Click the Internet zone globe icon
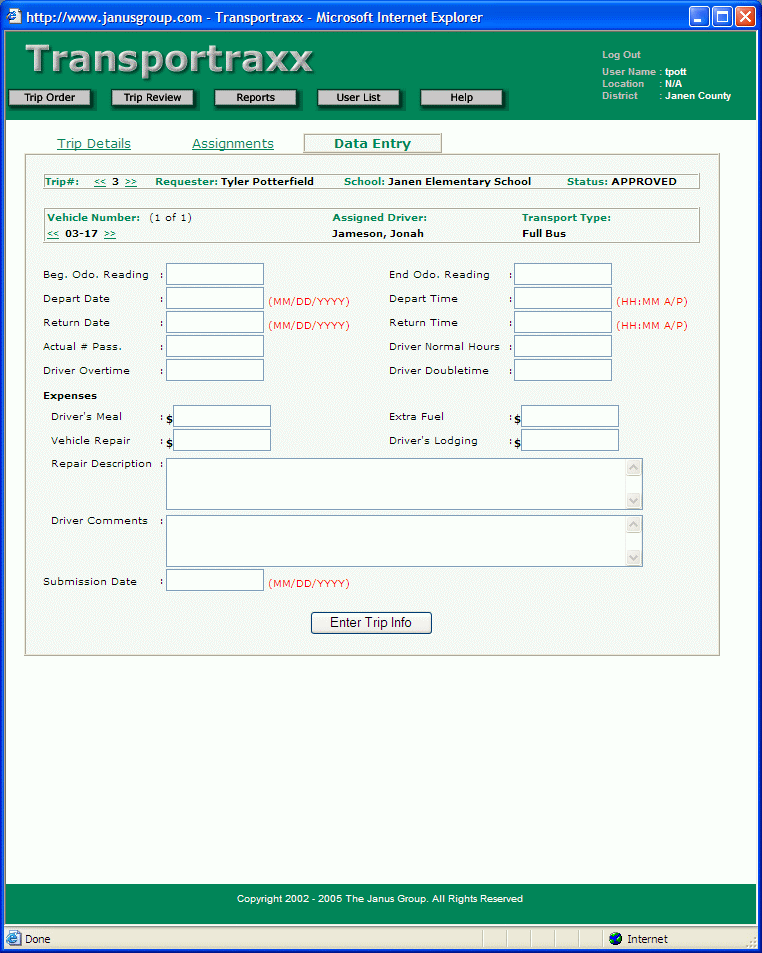Screen dimensions: 762x953 coord(616,938)
